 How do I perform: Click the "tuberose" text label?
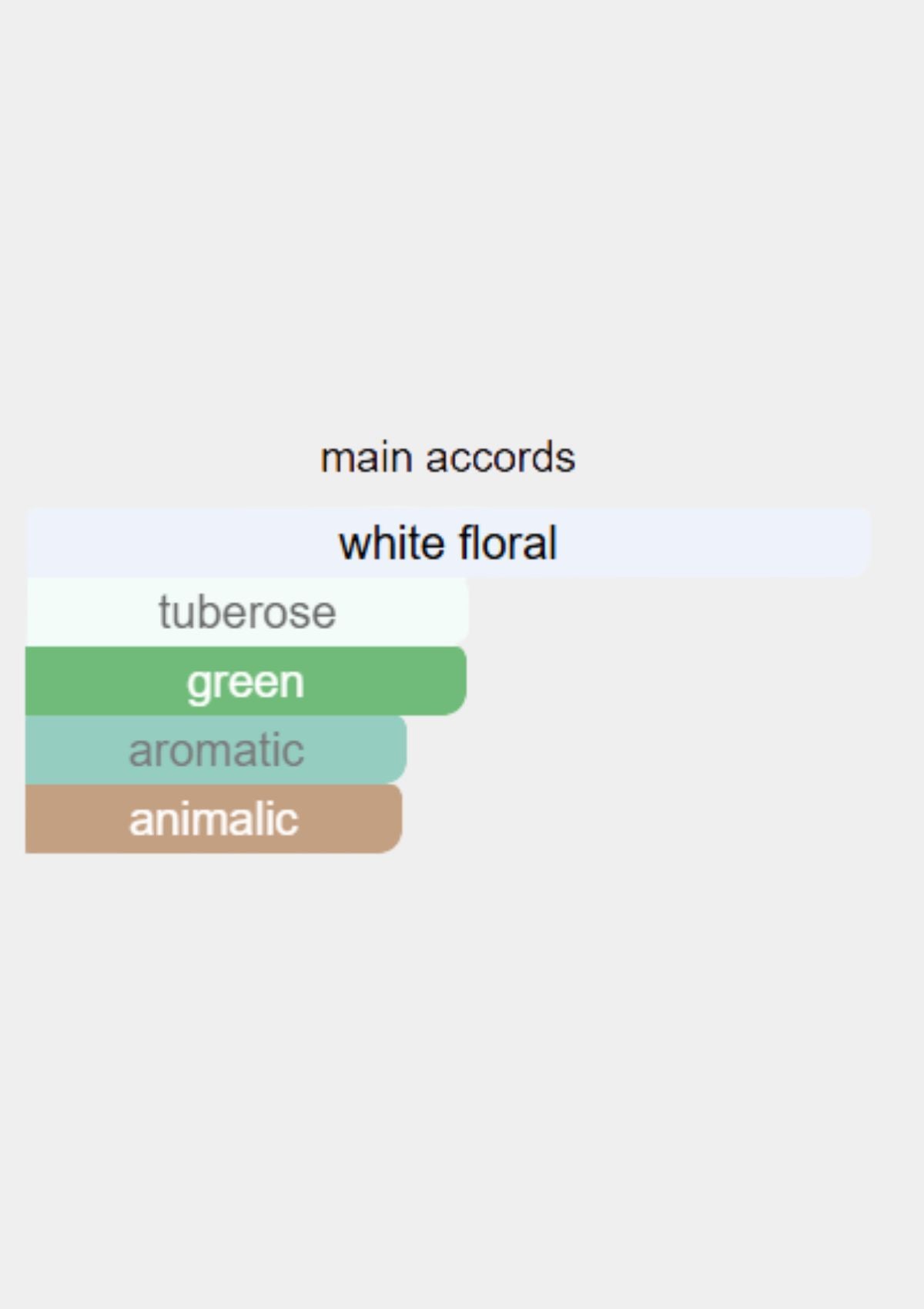coord(247,612)
